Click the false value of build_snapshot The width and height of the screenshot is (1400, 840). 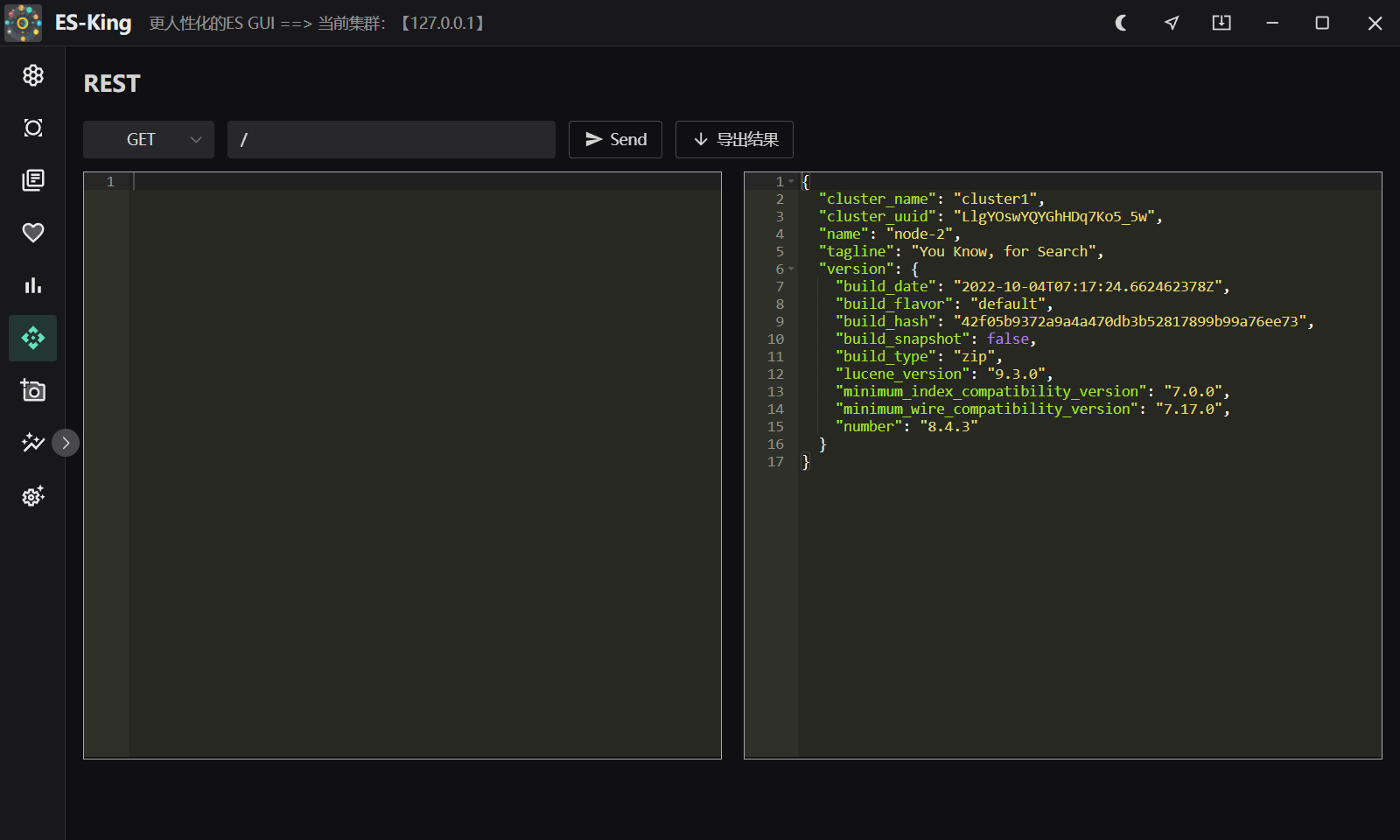[1008, 339]
